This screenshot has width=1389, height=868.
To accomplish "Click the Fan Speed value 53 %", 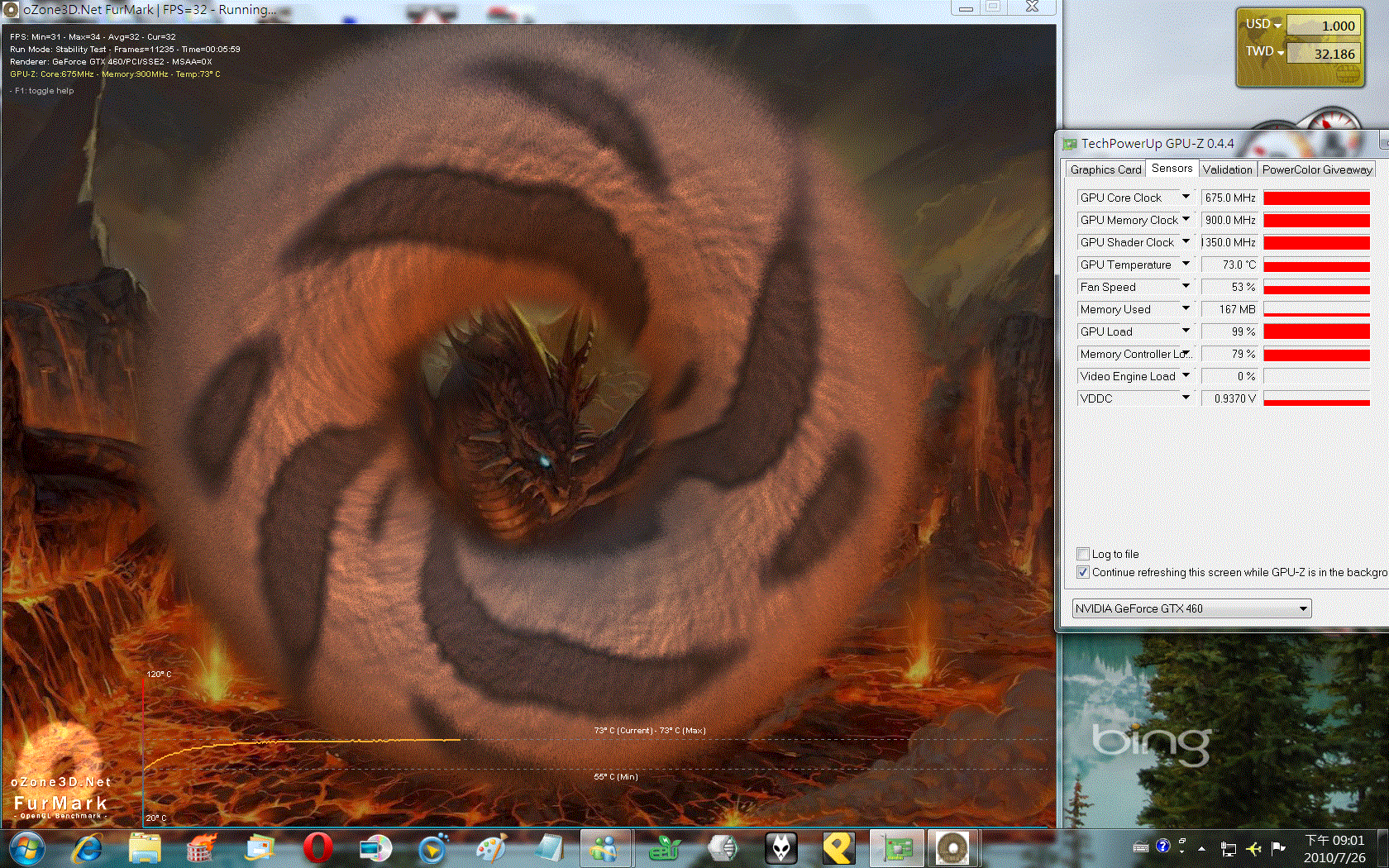I will click(x=1229, y=287).
